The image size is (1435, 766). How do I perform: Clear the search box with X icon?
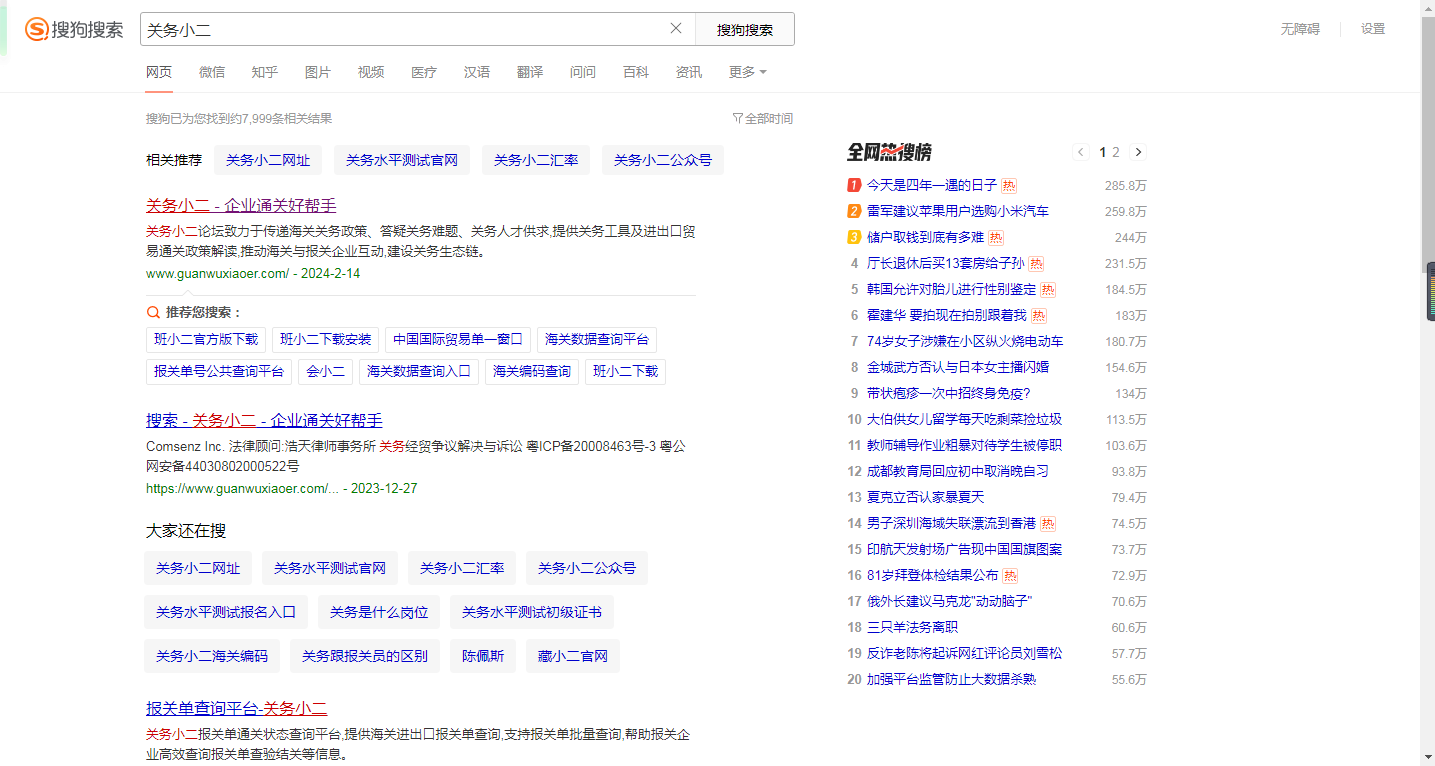(x=676, y=28)
